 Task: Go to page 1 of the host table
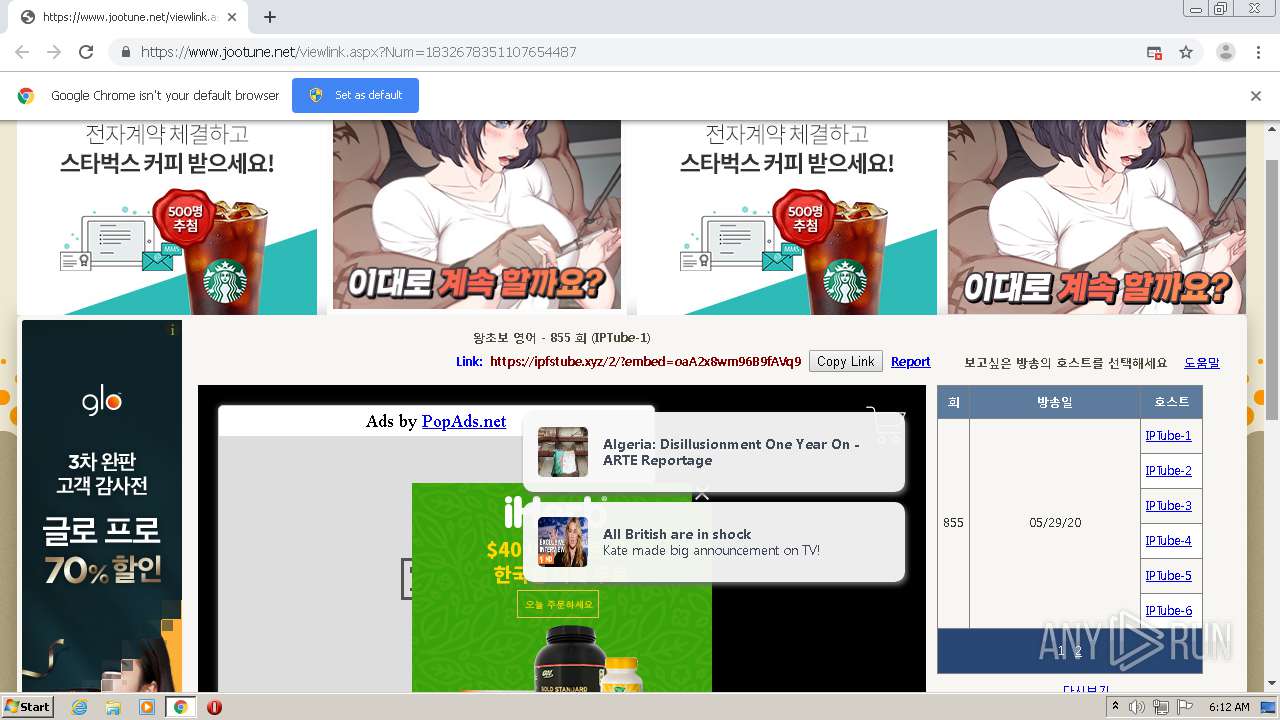1061,651
